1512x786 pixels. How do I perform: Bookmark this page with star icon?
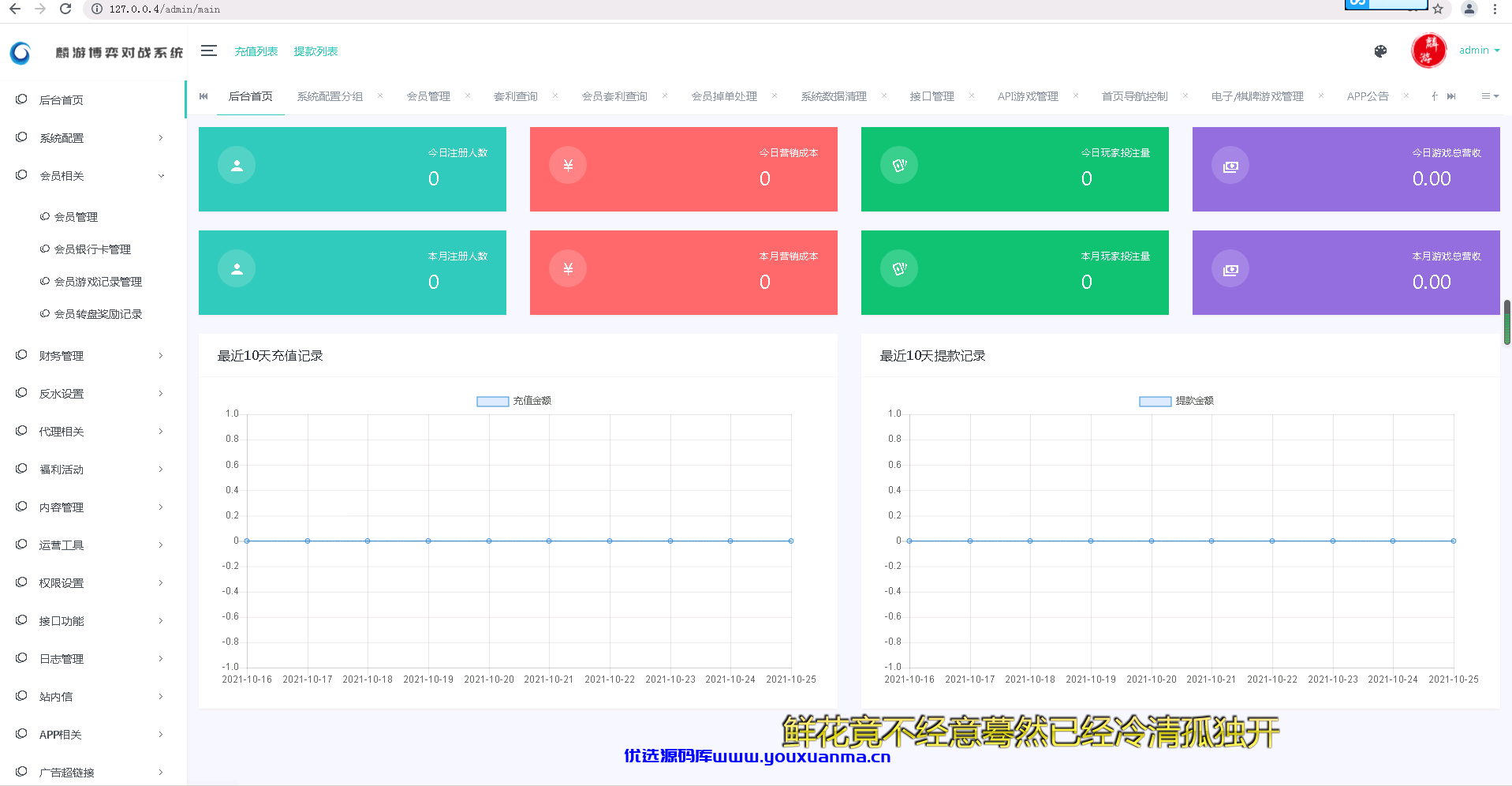pos(1438,9)
